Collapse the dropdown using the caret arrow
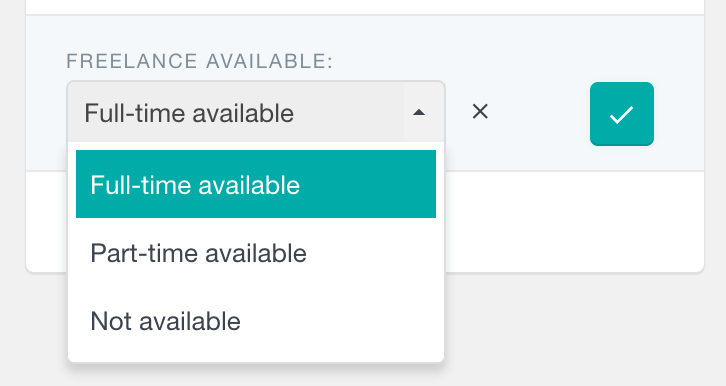Screen dimensions: 726x386 tap(419, 112)
